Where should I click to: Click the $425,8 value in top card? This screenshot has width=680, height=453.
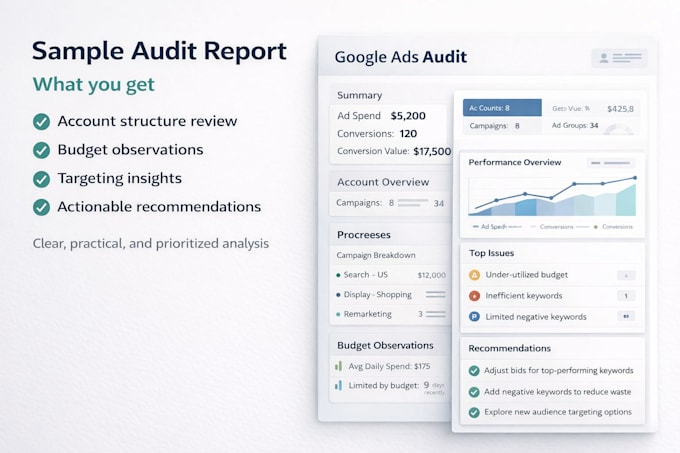620,109
